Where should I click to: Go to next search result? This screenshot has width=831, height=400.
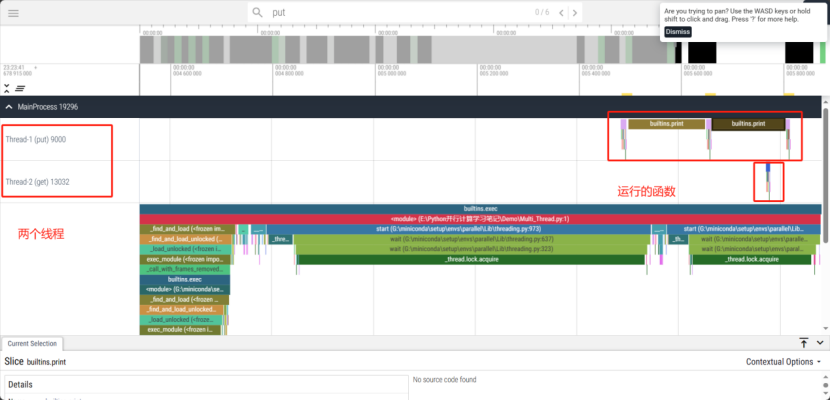(576, 12)
